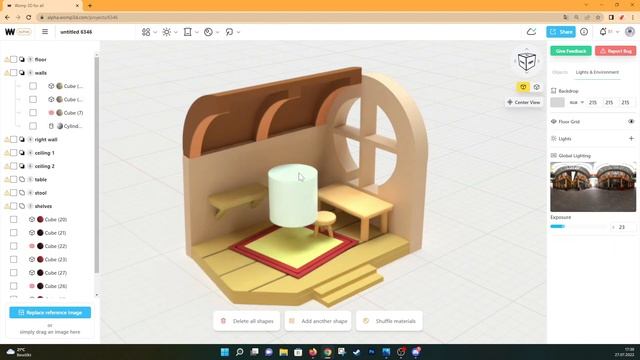Viewport: 640px width, 360px height.
Task: Open the RGB color mode dropdown
Action: point(576,102)
